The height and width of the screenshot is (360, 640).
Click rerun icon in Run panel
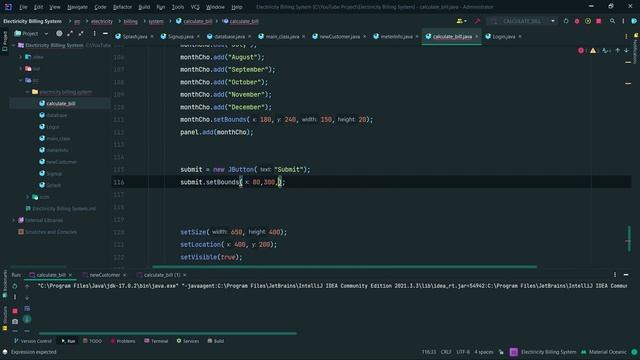[15, 286]
